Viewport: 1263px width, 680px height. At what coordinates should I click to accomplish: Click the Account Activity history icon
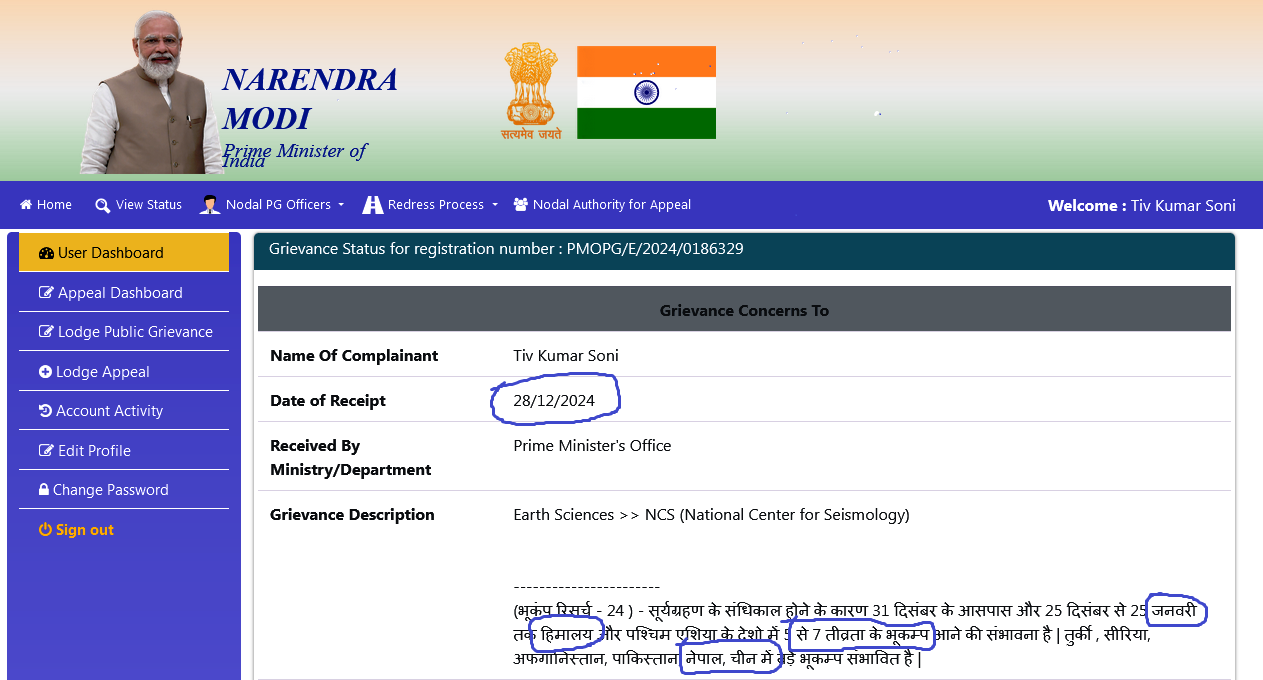[45, 411]
